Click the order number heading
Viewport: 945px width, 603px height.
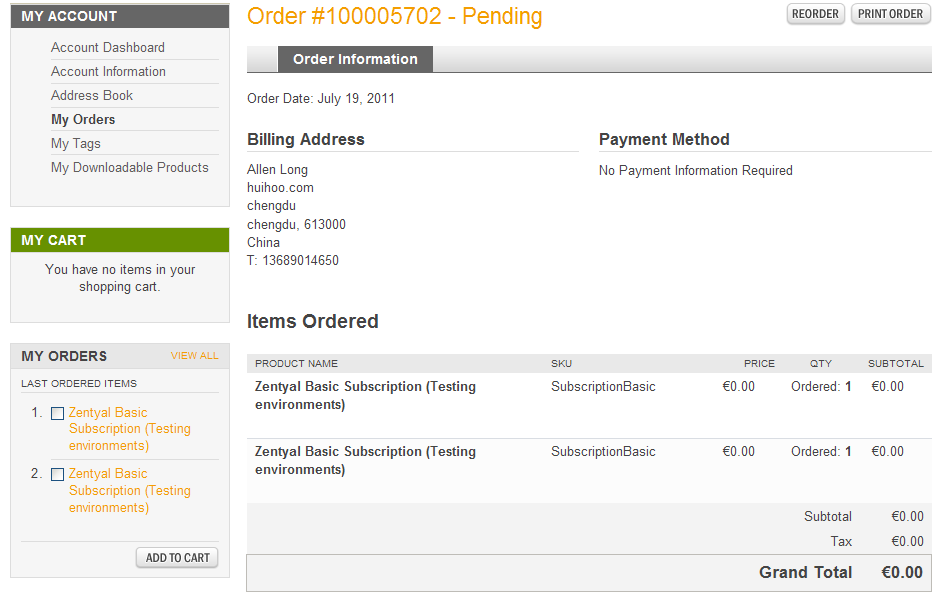click(x=394, y=16)
